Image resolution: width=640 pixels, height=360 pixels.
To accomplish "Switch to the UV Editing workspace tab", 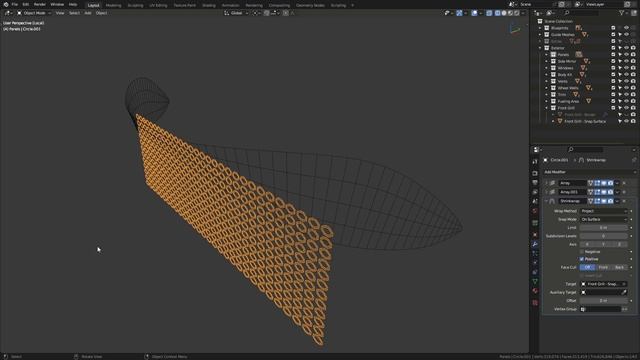I will (158, 5).
